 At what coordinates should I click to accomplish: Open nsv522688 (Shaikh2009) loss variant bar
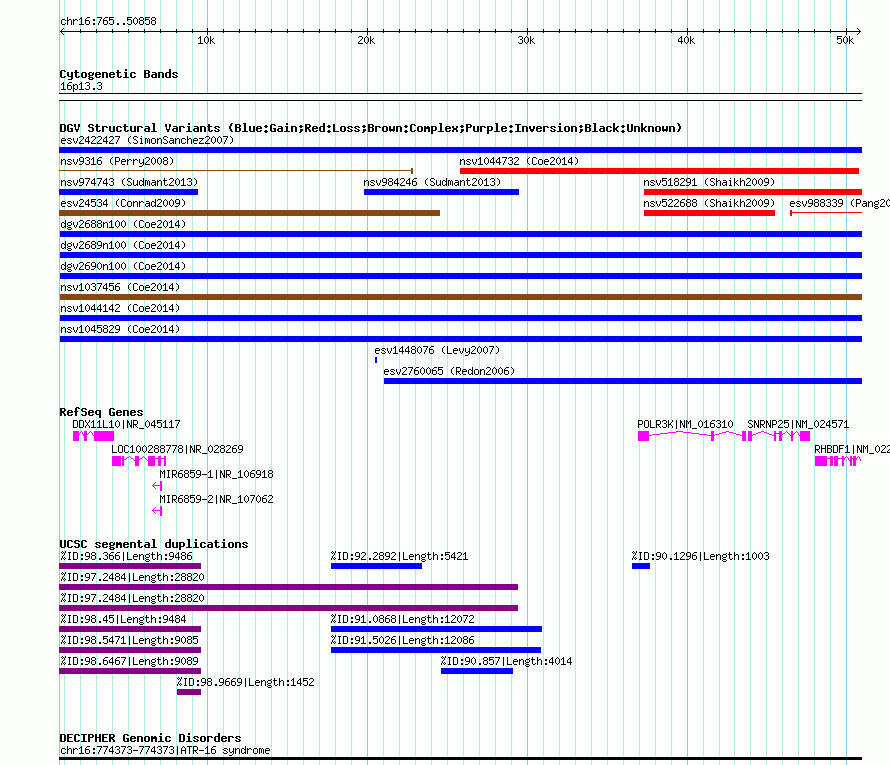(709, 213)
